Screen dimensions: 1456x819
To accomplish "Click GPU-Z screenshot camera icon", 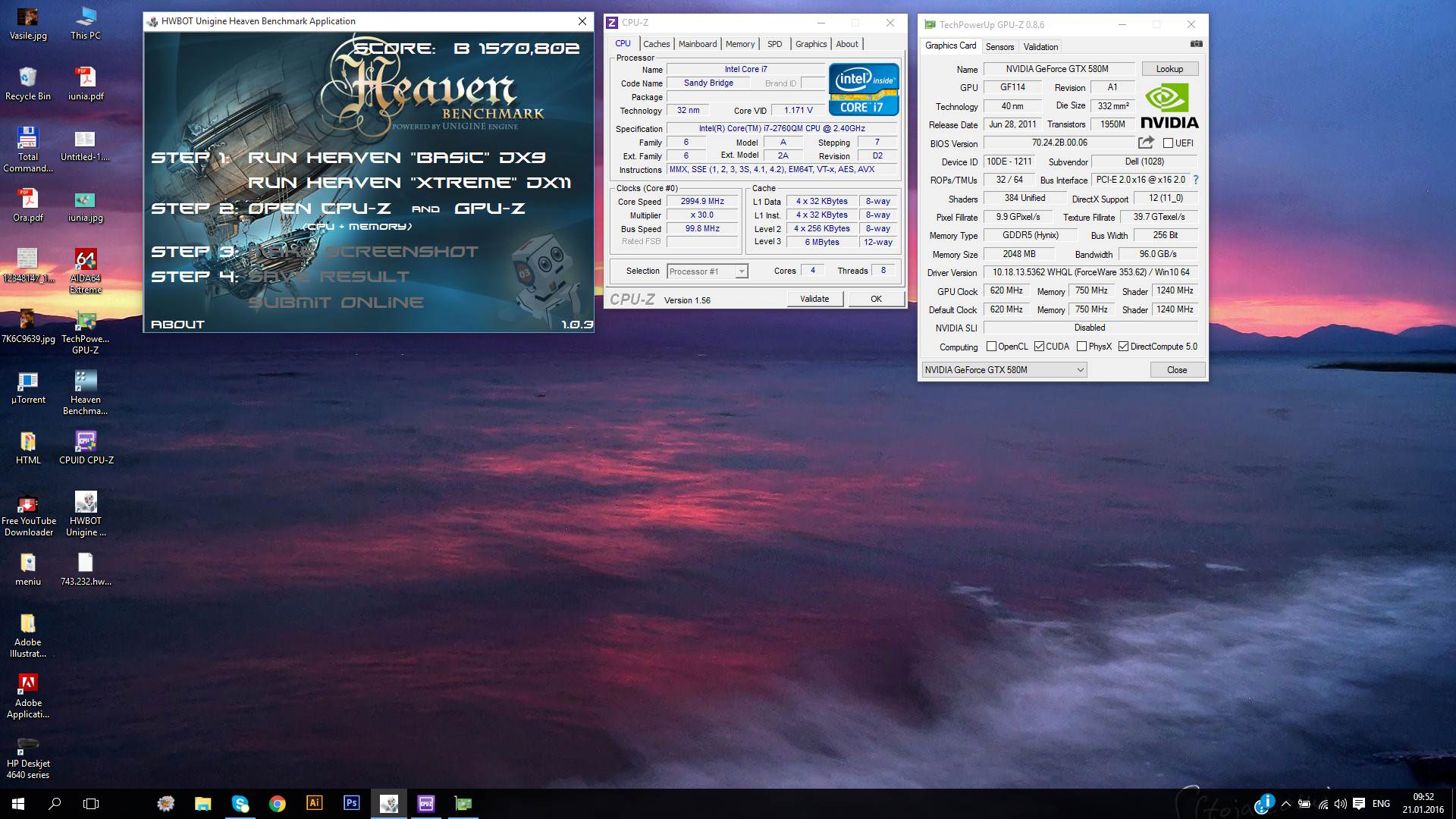I will (1196, 44).
